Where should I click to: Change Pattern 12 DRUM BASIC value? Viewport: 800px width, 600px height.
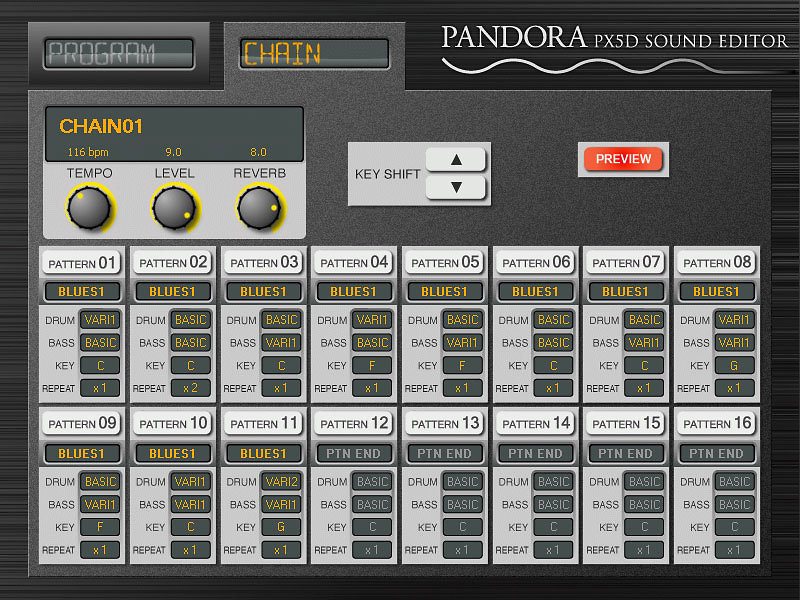pyautogui.click(x=372, y=482)
